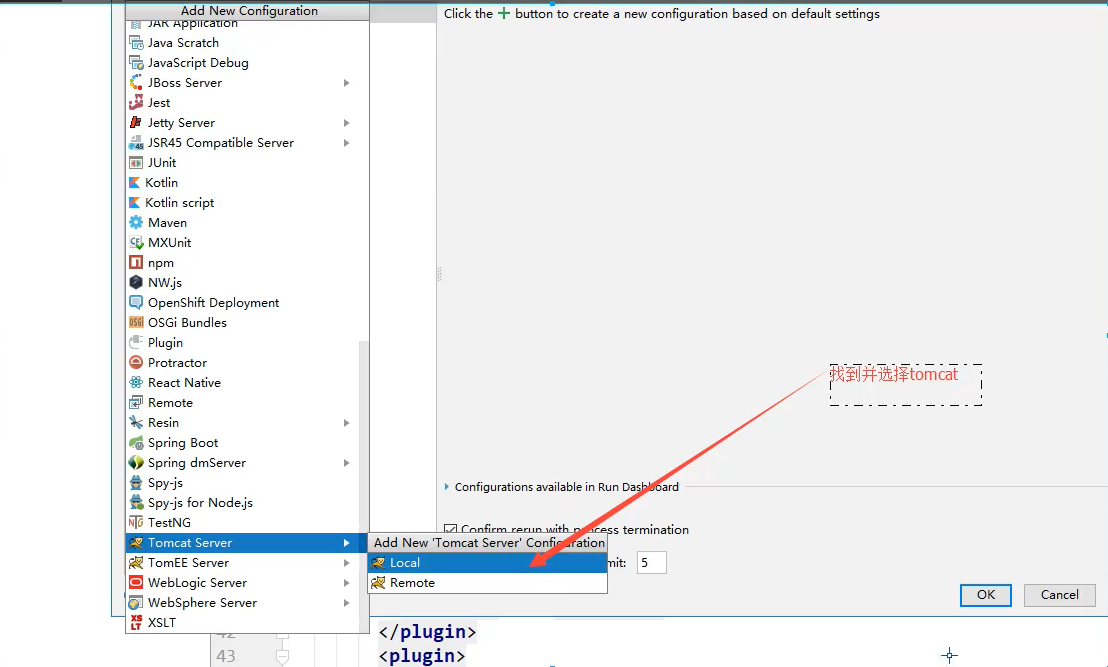The width and height of the screenshot is (1108, 667).
Task: Expand Configurations available in Run Dashboard
Action: click(x=447, y=487)
